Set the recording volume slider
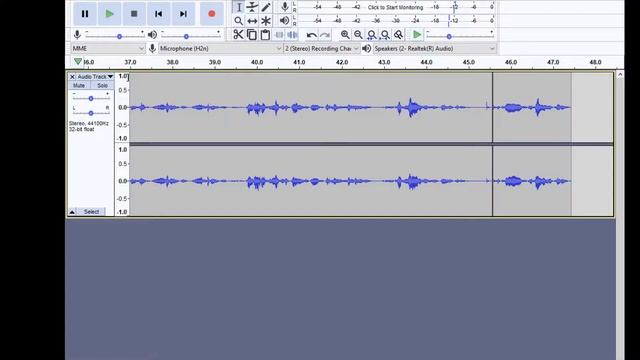The image size is (640, 360). tap(115, 36)
